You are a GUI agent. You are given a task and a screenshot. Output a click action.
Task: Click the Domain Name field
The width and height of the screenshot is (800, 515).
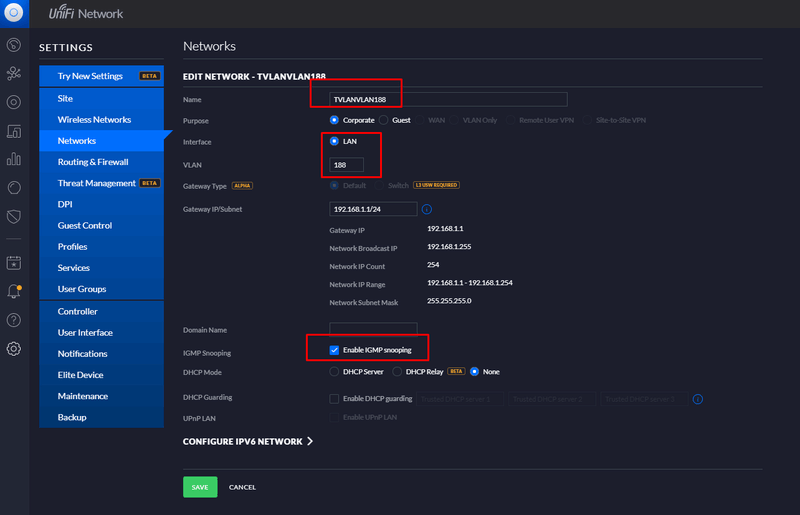(373, 329)
